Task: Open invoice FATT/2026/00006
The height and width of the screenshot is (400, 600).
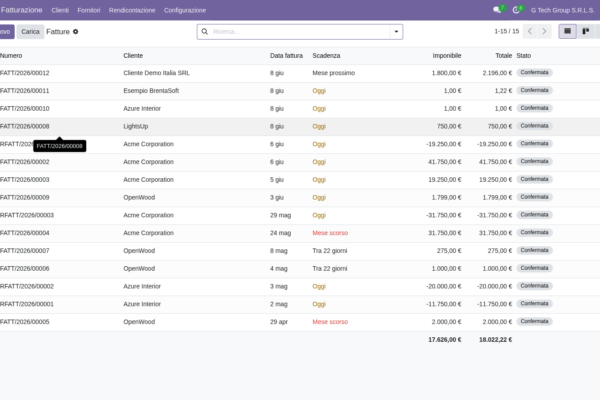Action: pos(25,268)
